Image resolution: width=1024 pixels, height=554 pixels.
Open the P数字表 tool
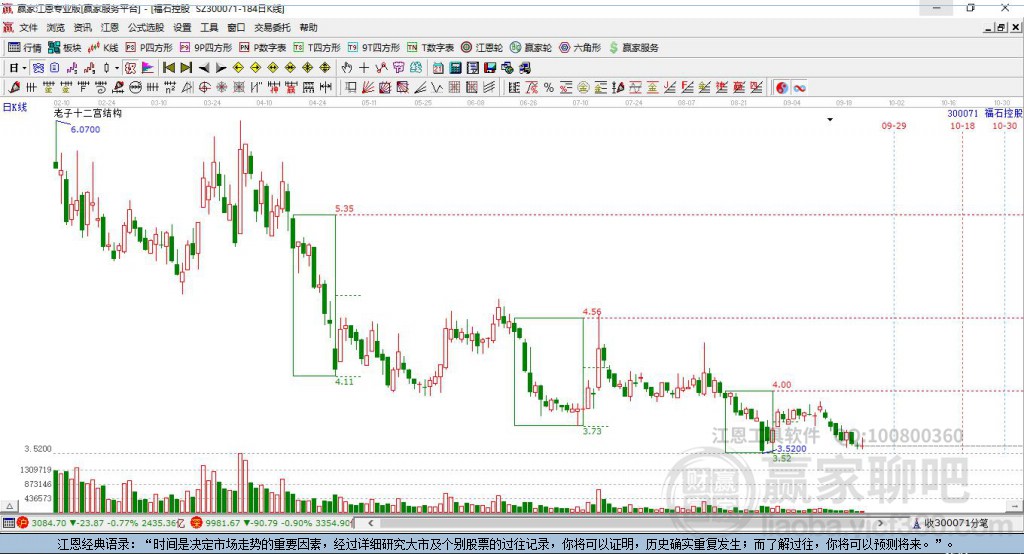click(x=263, y=48)
